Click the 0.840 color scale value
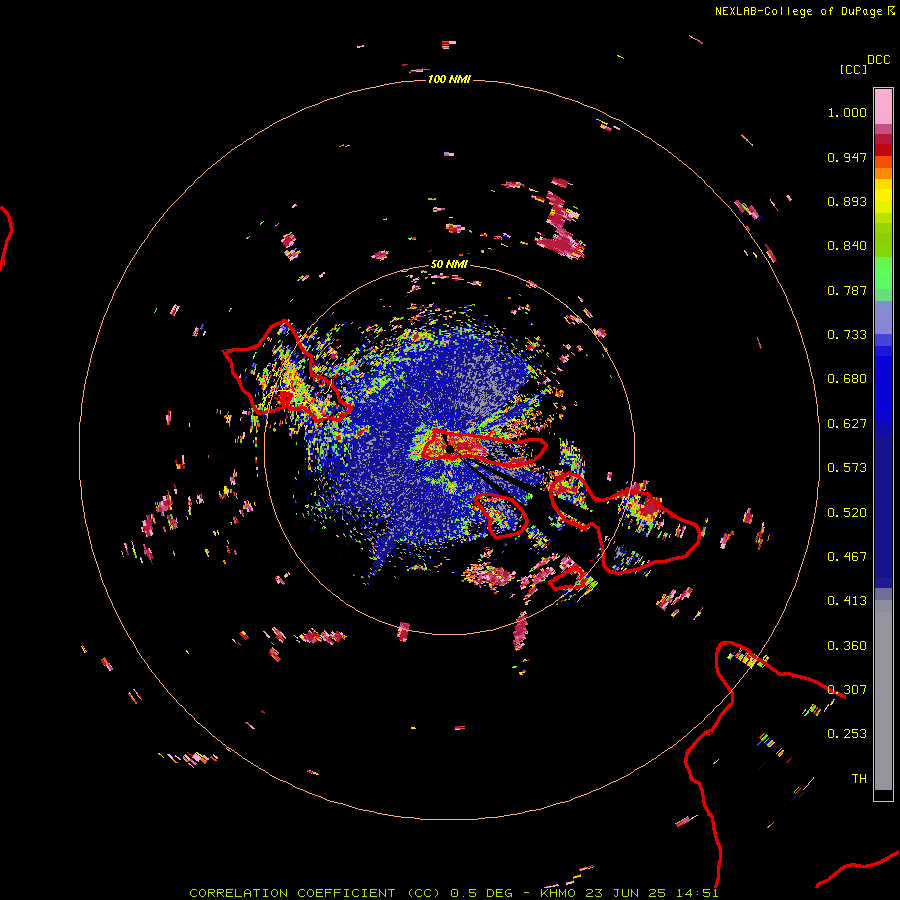 (847, 246)
